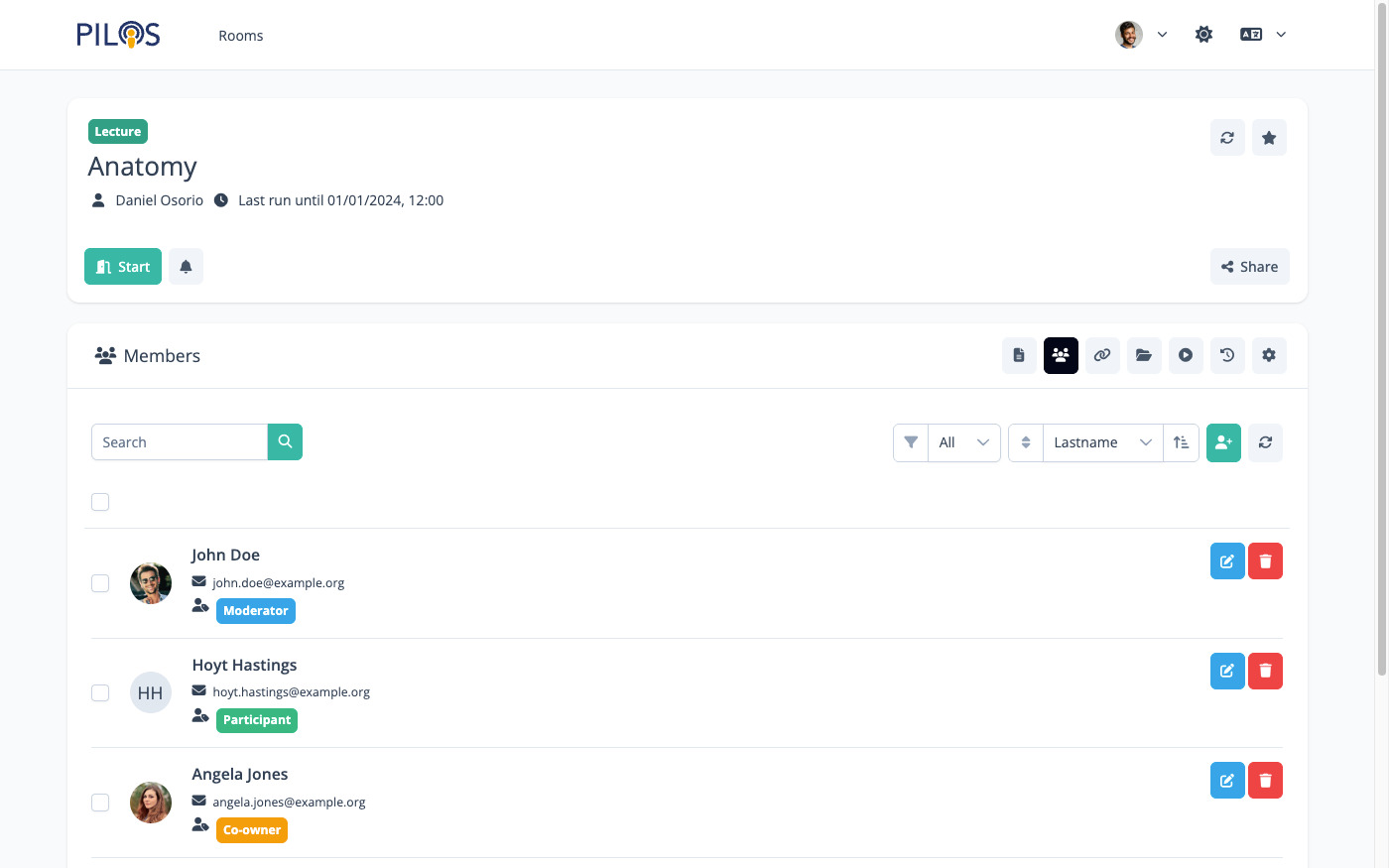Remove Hoyt Hastings from members

(x=1265, y=672)
